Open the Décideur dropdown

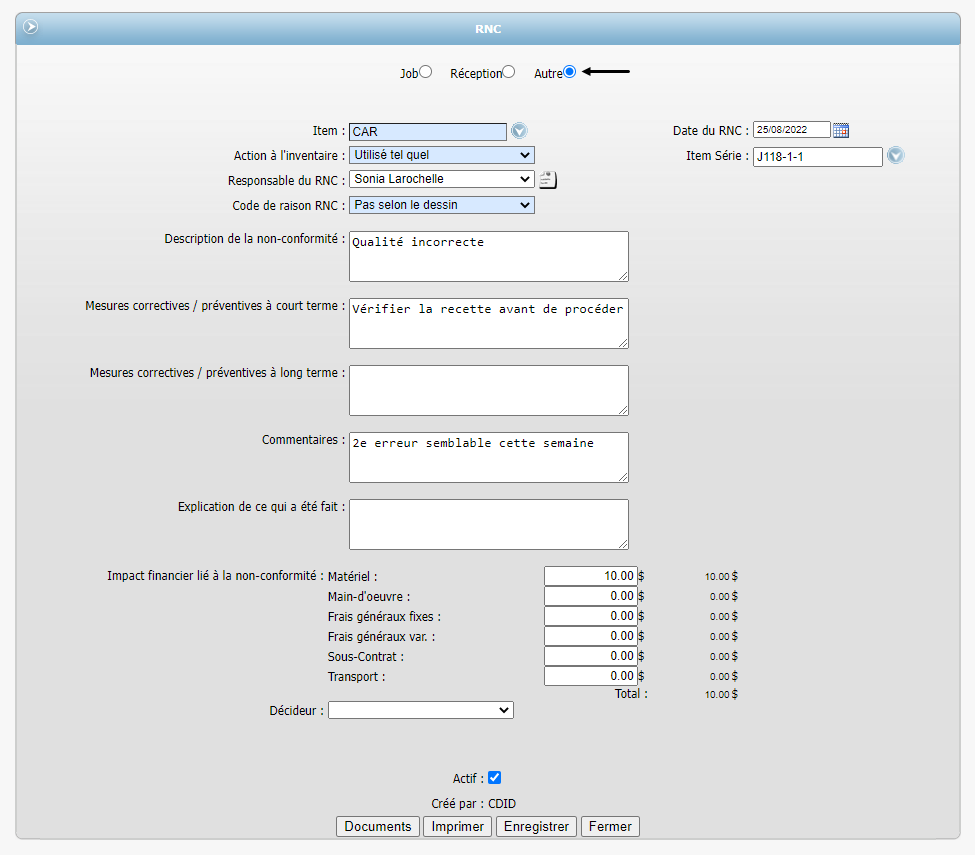(x=420, y=710)
